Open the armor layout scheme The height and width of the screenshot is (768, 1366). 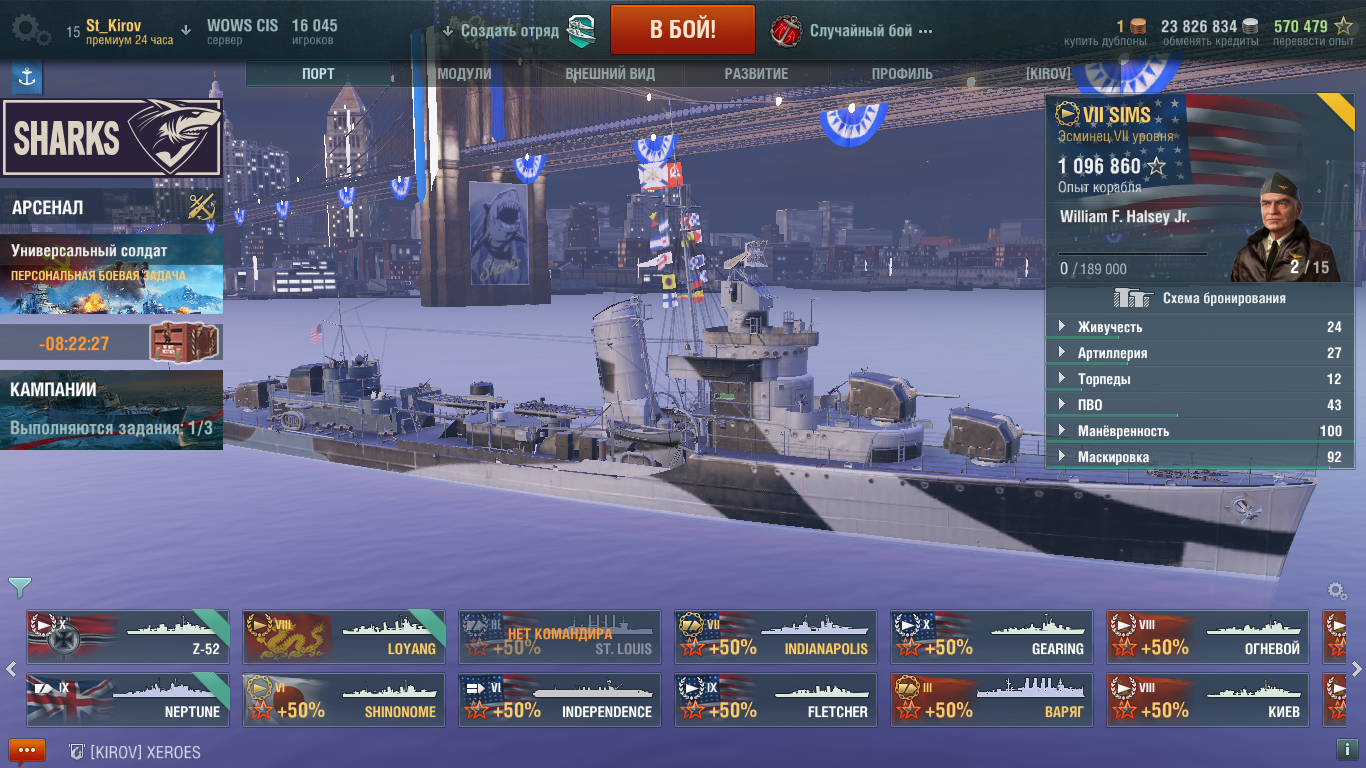[1200, 298]
